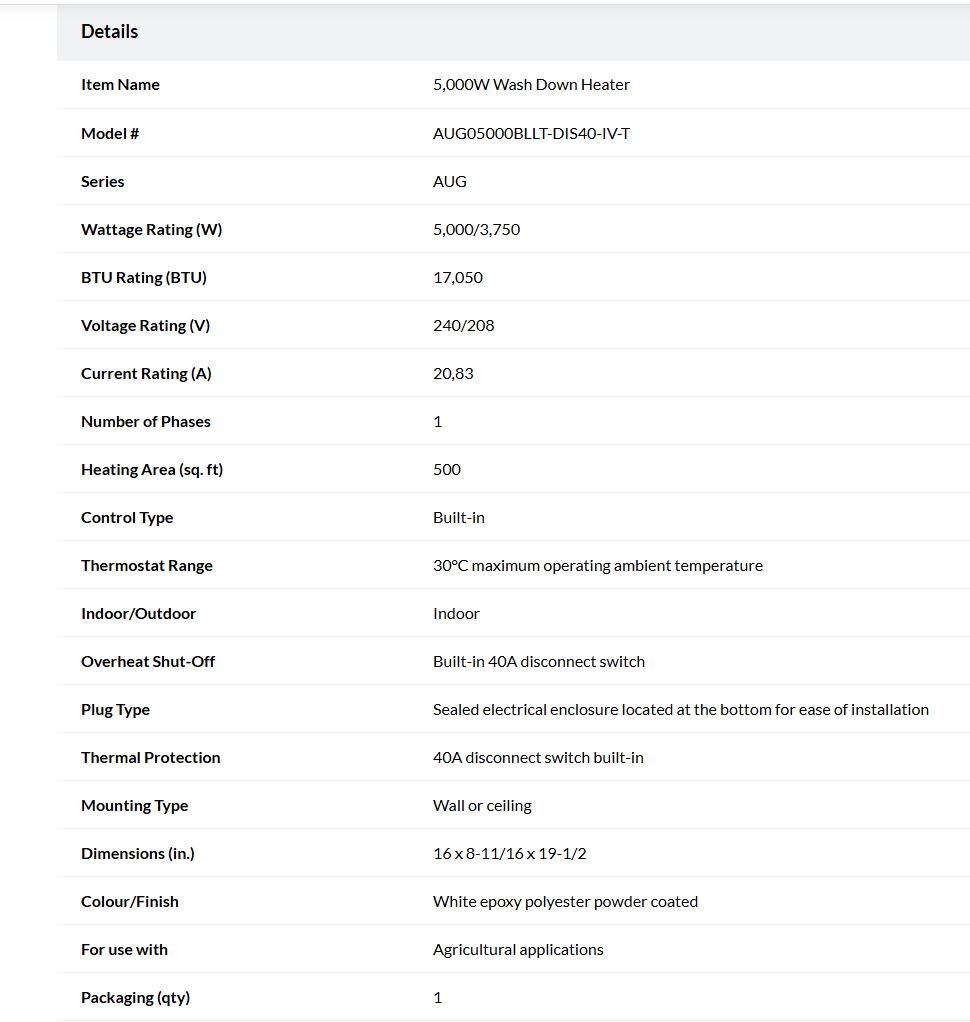Viewport: 970px width, 1022px height.
Task: Click the Dimensions value 16 x 8-11/16 x 19-1/2
Action: pos(510,854)
